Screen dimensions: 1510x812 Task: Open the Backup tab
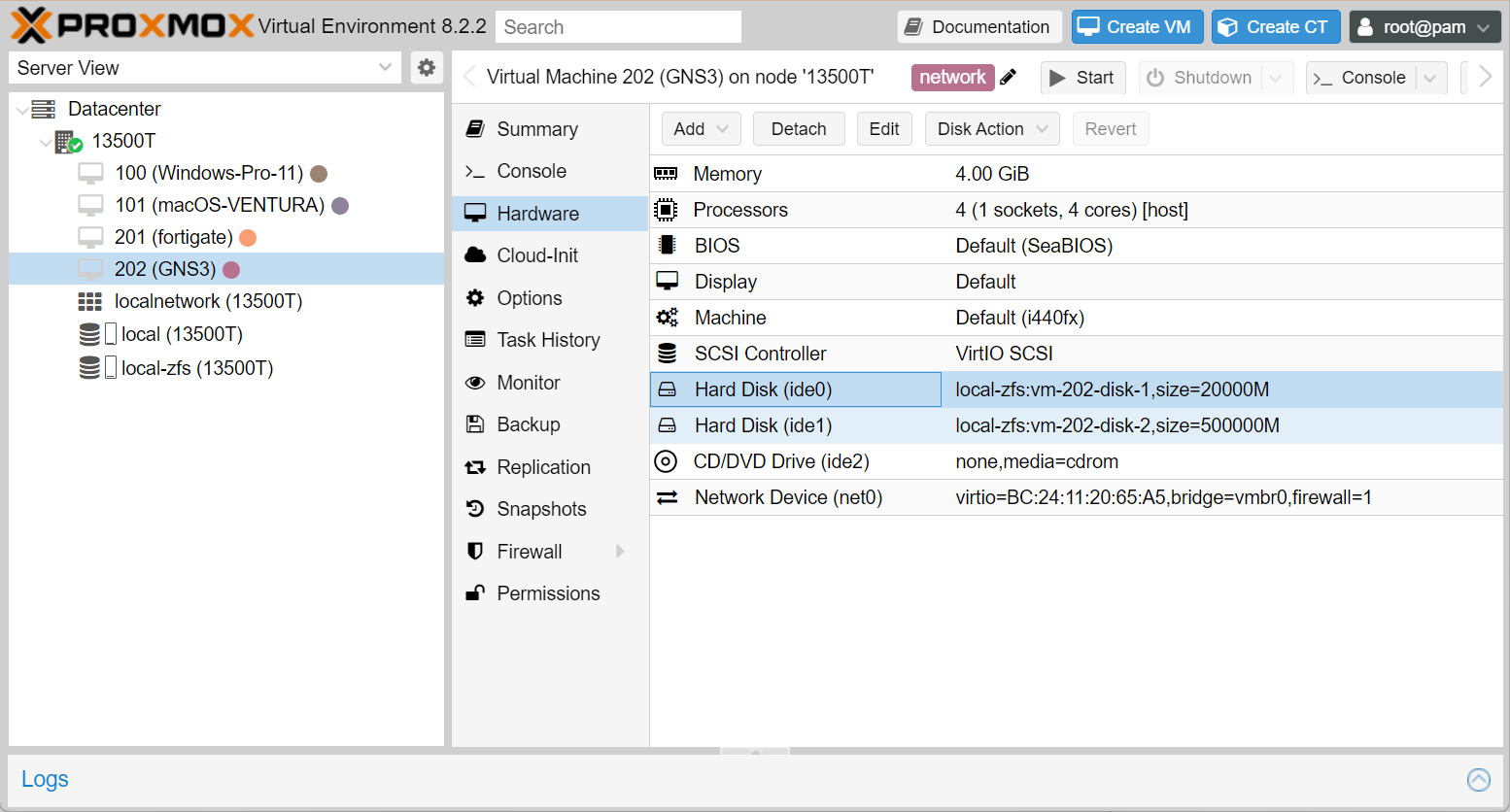point(550,424)
